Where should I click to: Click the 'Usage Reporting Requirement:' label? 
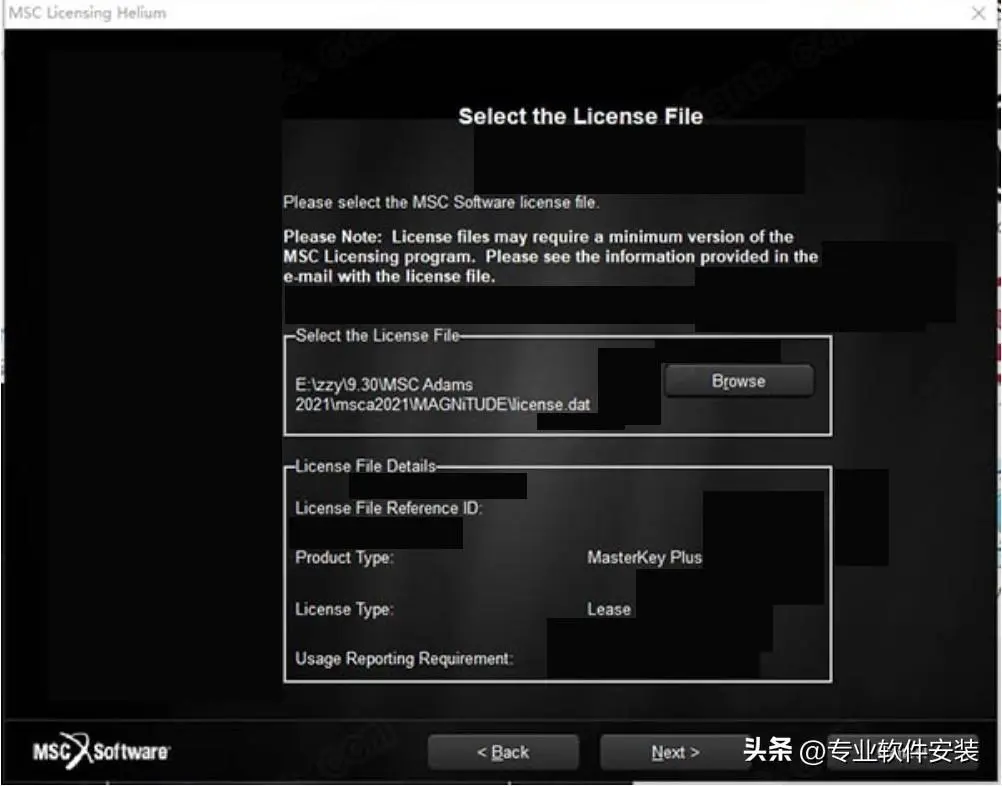tap(404, 658)
